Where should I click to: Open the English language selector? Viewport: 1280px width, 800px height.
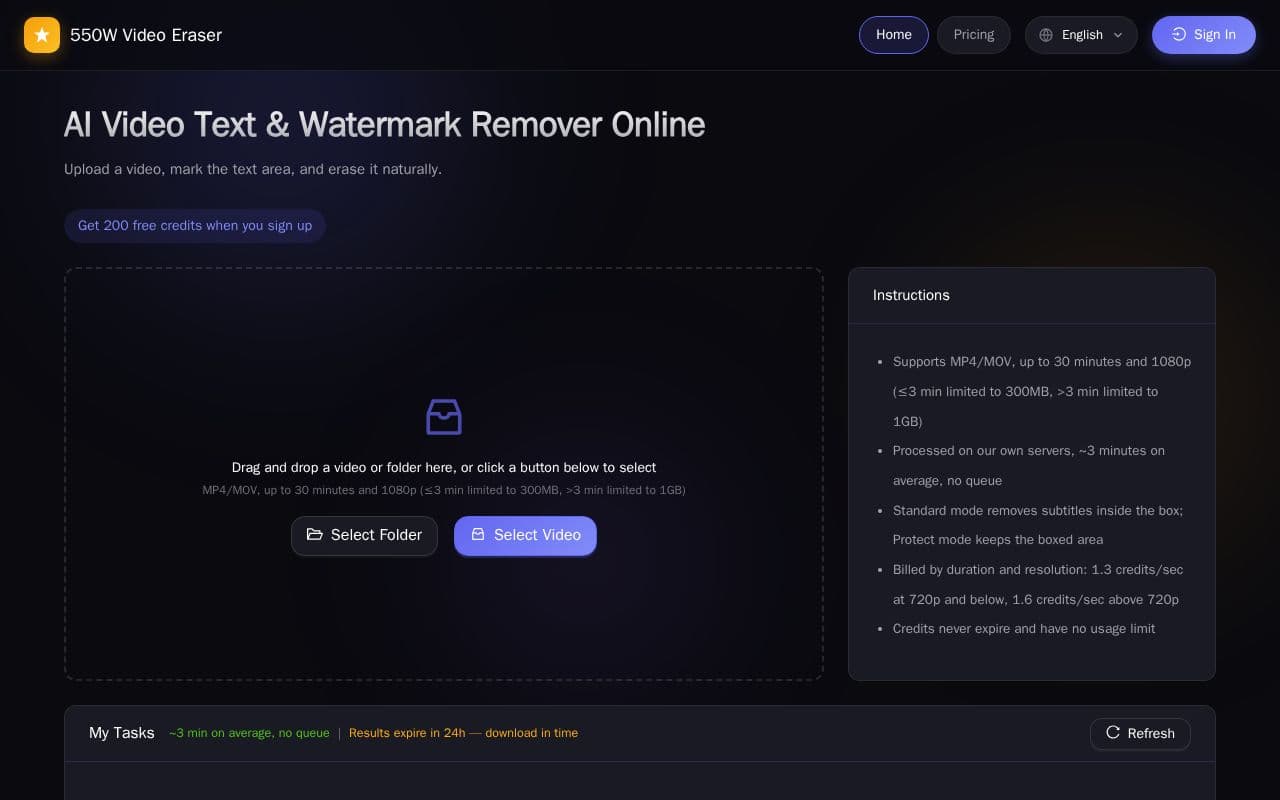point(1081,35)
